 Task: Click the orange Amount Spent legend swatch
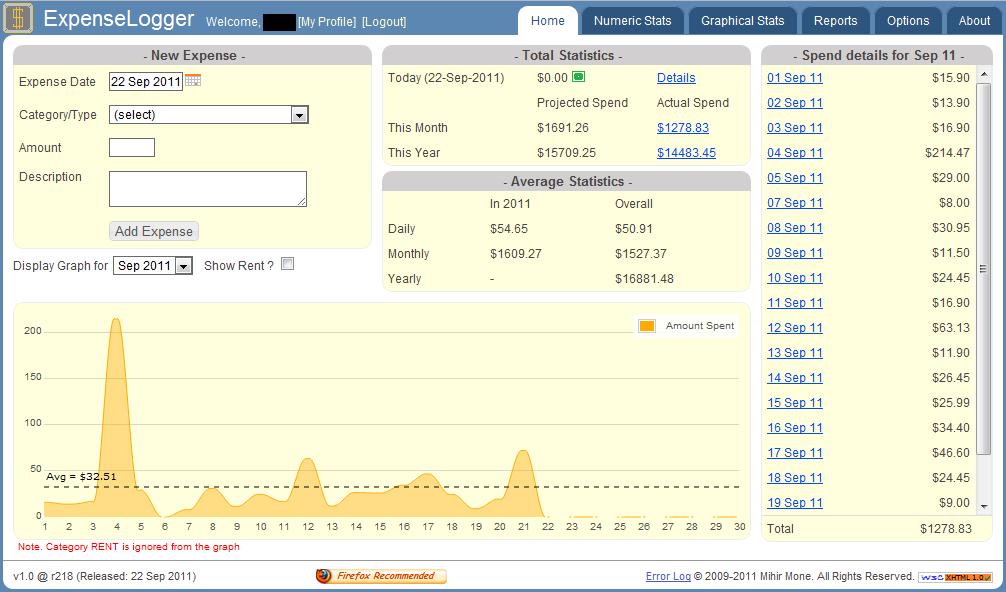[x=647, y=326]
